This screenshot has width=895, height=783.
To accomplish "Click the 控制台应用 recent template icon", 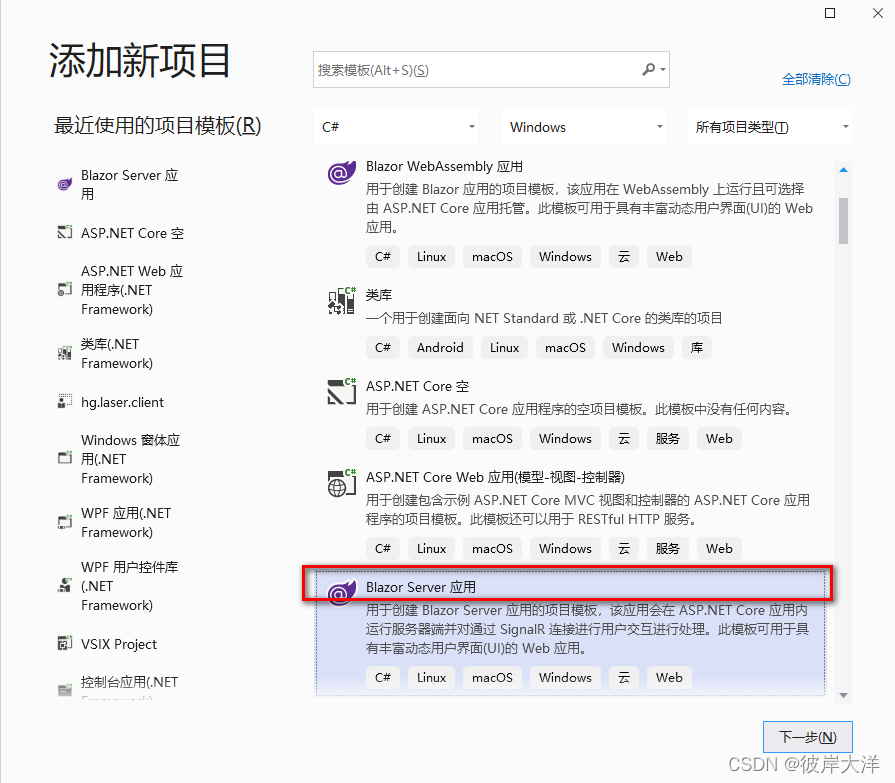I will 64,690.
